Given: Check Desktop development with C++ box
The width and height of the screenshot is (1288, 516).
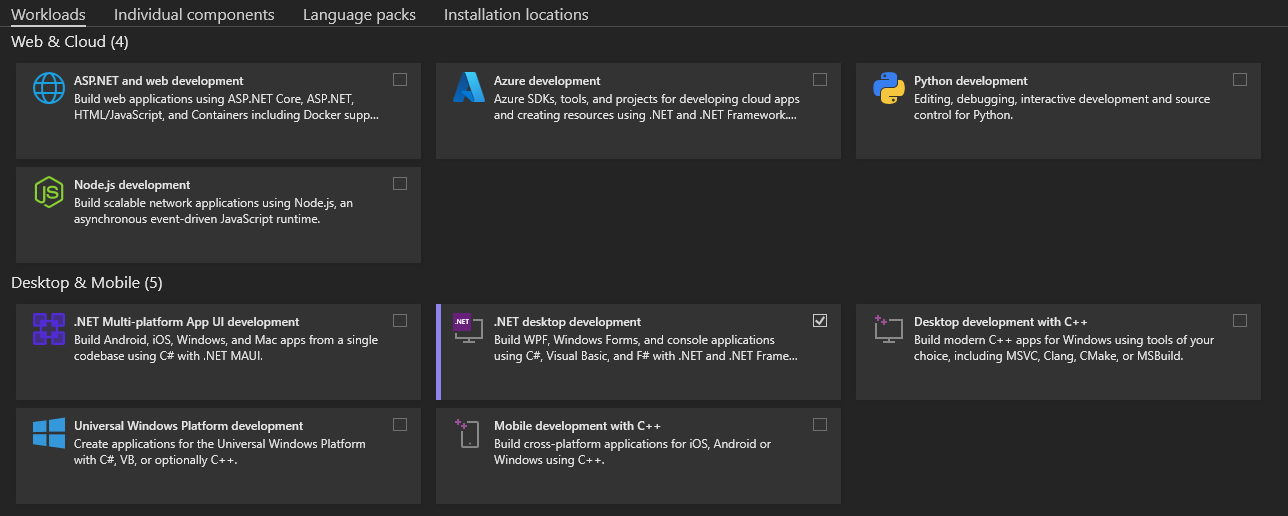Looking at the screenshot, I should tap(1240, 321).
